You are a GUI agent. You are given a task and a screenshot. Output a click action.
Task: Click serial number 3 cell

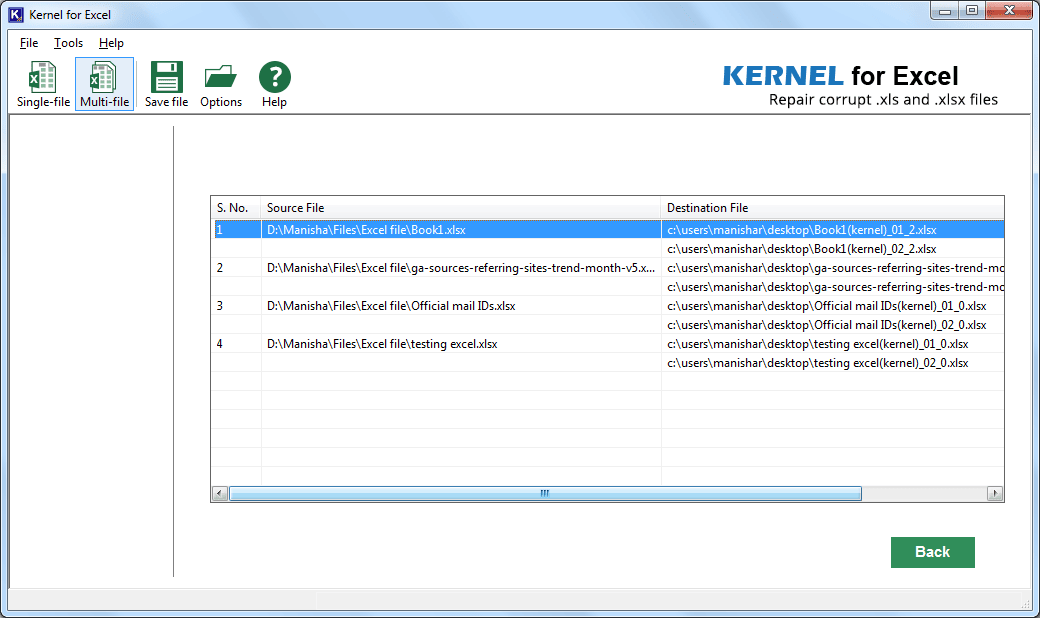point(237,306)
